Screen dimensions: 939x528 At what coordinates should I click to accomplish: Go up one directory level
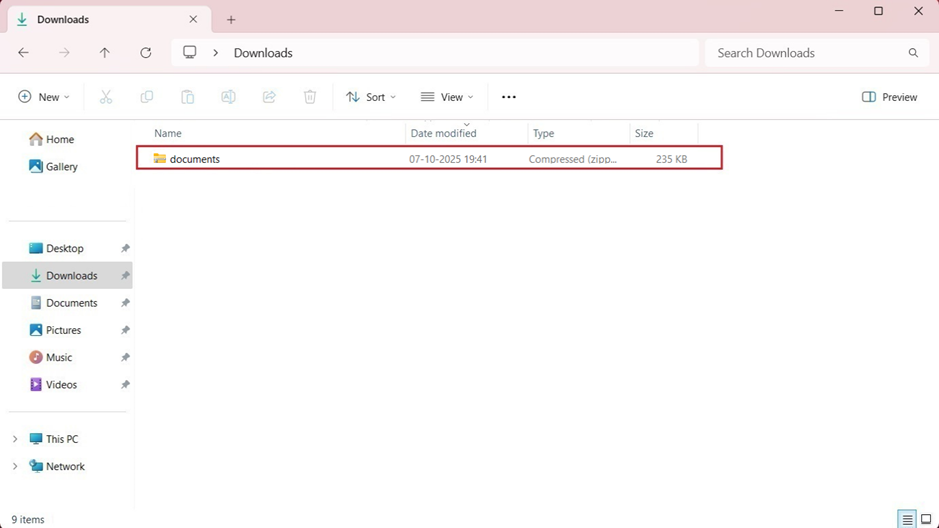(x=105, y=53)
